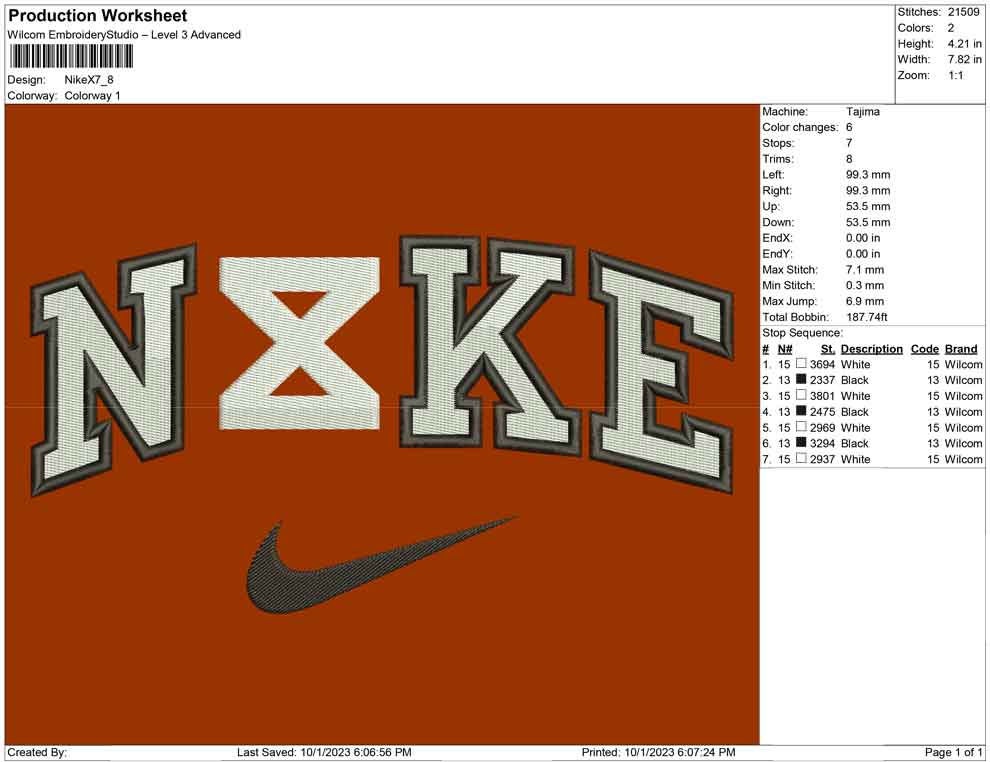Click the "St." column header

click(x=828, y=348)
